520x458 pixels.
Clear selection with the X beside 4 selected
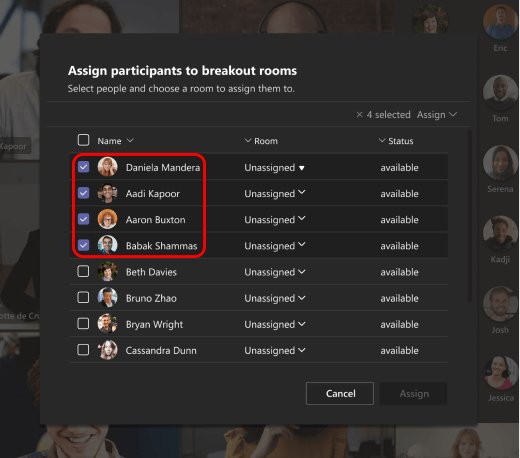(x=359, y=115)
